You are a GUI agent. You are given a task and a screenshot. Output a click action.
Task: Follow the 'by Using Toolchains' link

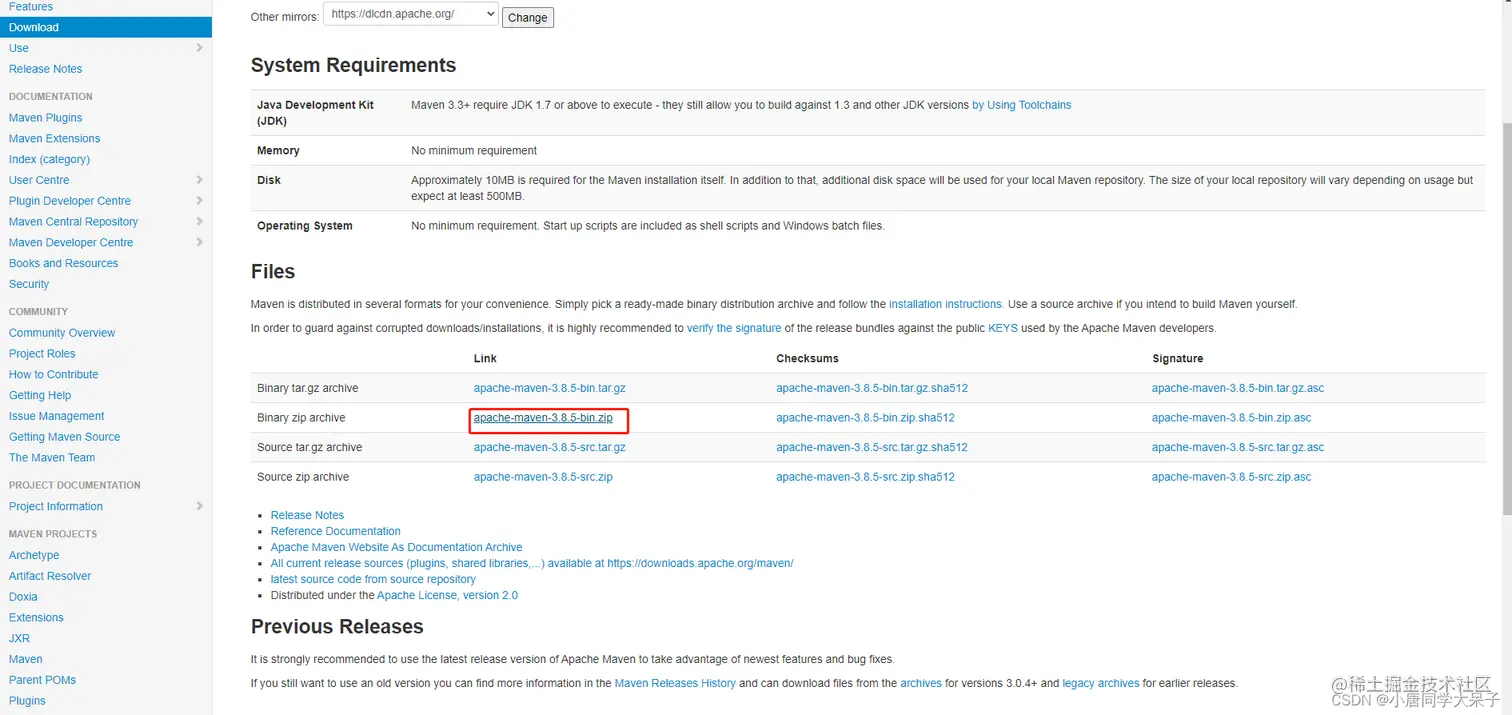pos(1021,105)
